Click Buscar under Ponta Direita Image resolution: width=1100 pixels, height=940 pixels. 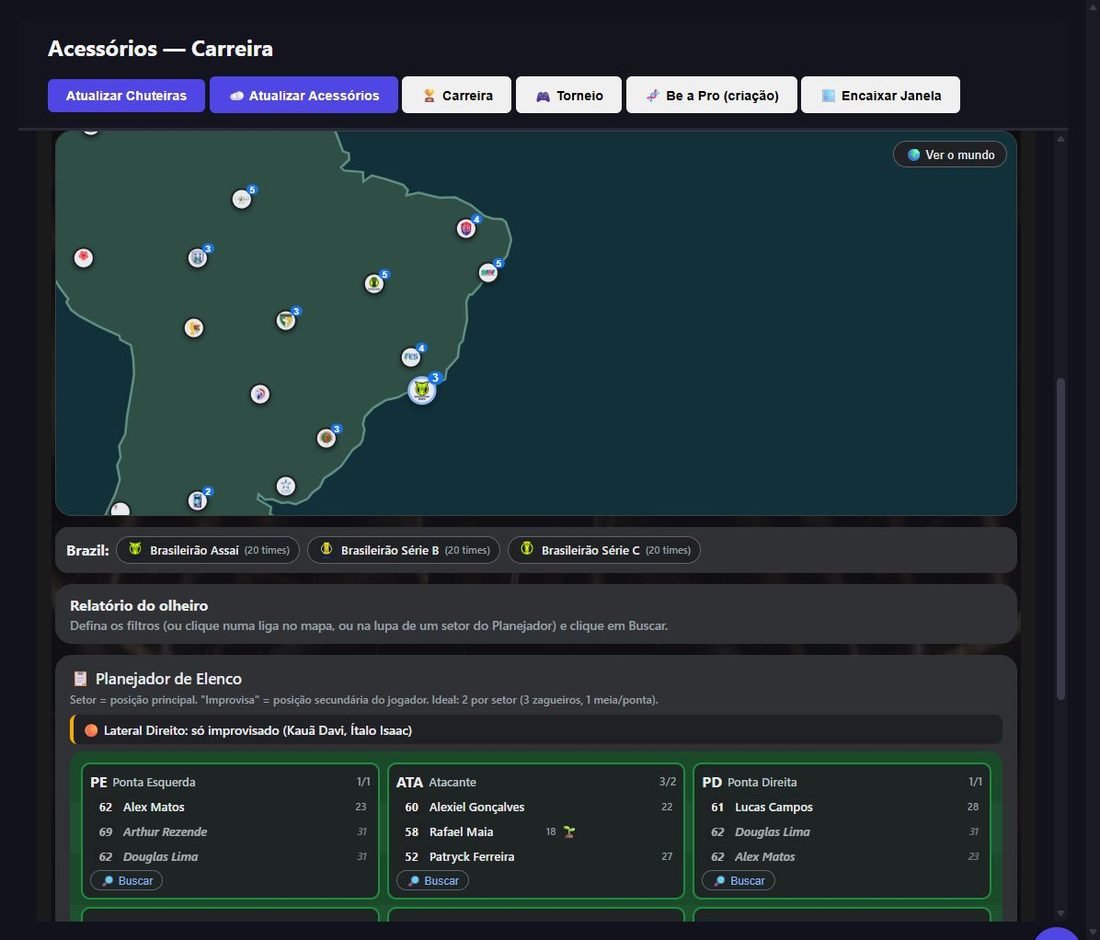pos(739,880)
